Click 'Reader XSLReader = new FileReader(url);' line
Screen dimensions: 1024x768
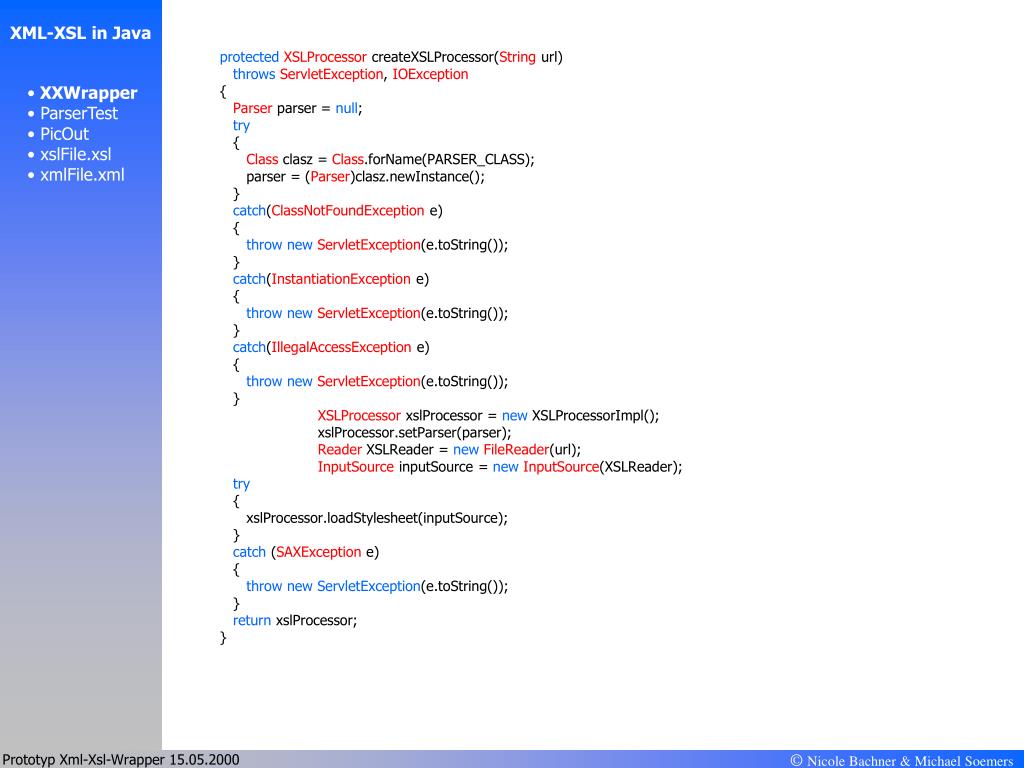pos(449,449)
